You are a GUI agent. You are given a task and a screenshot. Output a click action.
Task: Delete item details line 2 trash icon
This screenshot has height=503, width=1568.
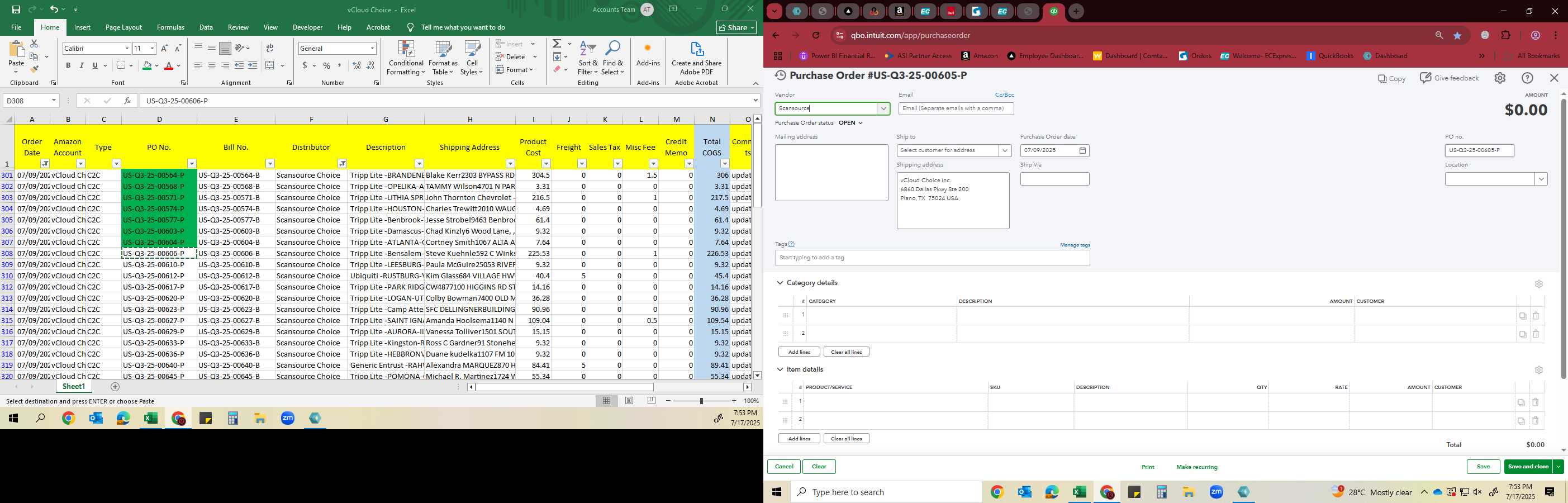pyautogui.click(x=1535, y=420)
